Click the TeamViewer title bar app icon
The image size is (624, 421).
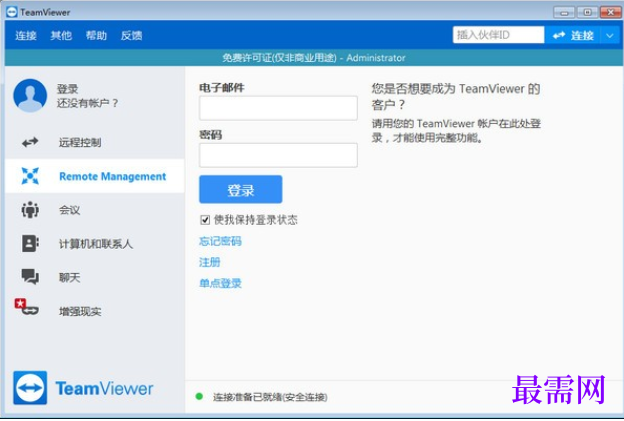12,12
